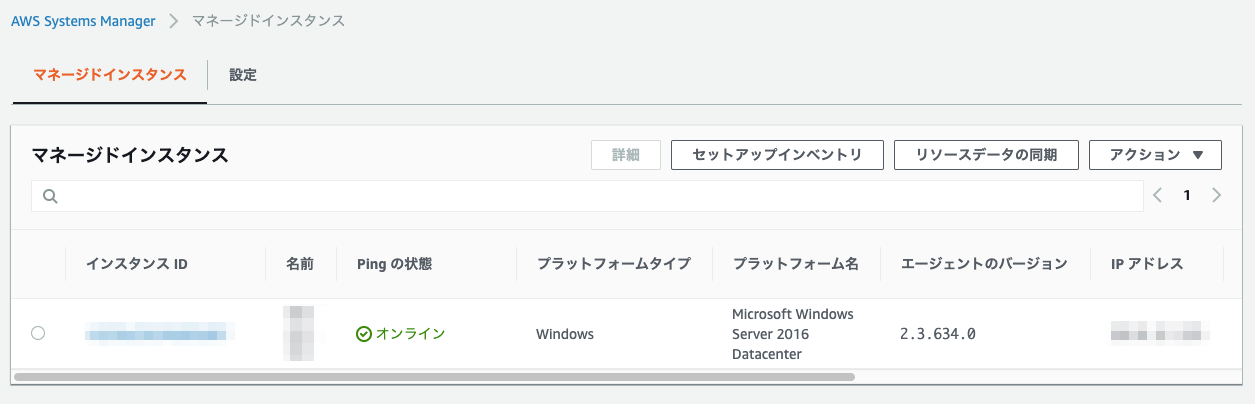This screenshot has width=1255, height=404.
Task: Sort by プラットフォーム名 column header
Action: click(796, 264)
